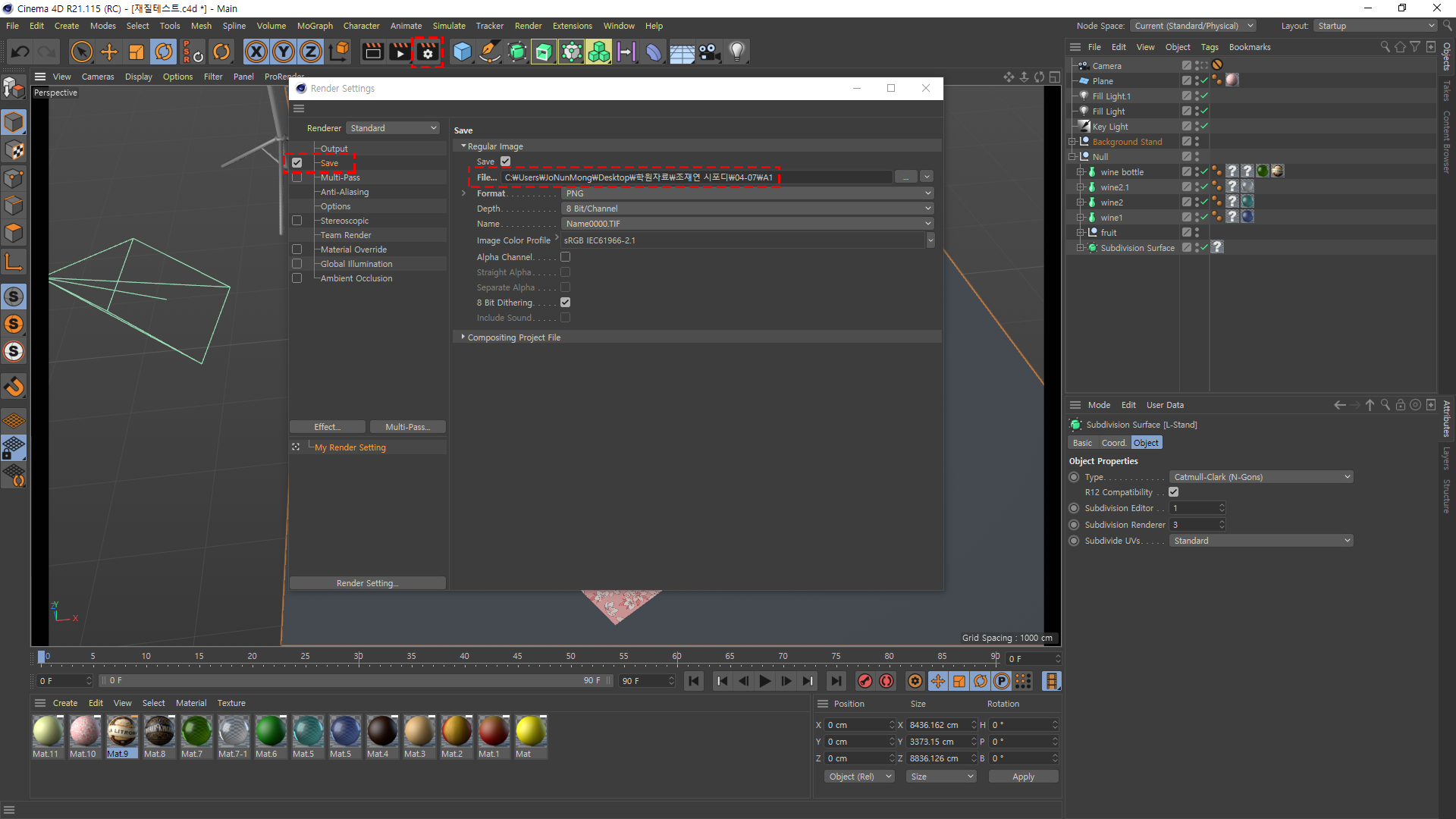Open Edit Render Settings toolbar icon
This screenshot has width=1456, height=819.
click(427, 52)
